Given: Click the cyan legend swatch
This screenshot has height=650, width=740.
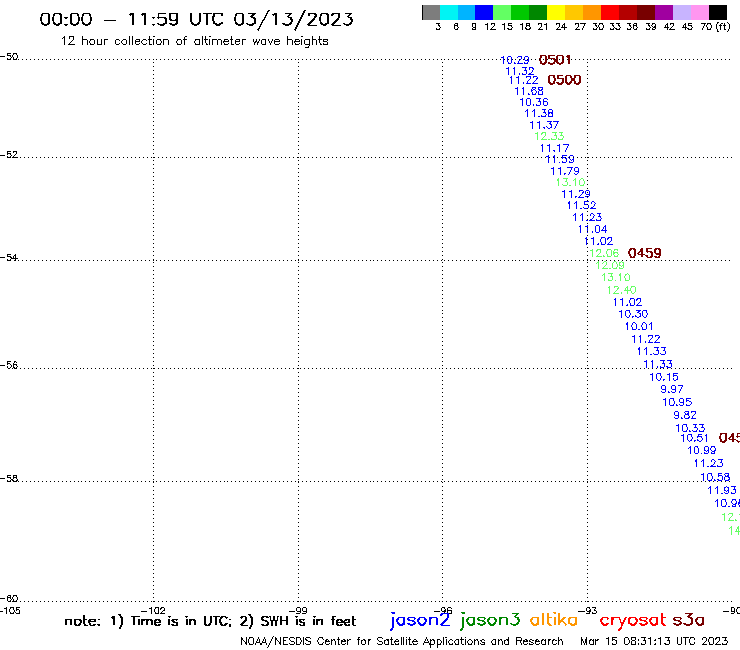Looking at the screenshot, I should click(x=449, y=12).
